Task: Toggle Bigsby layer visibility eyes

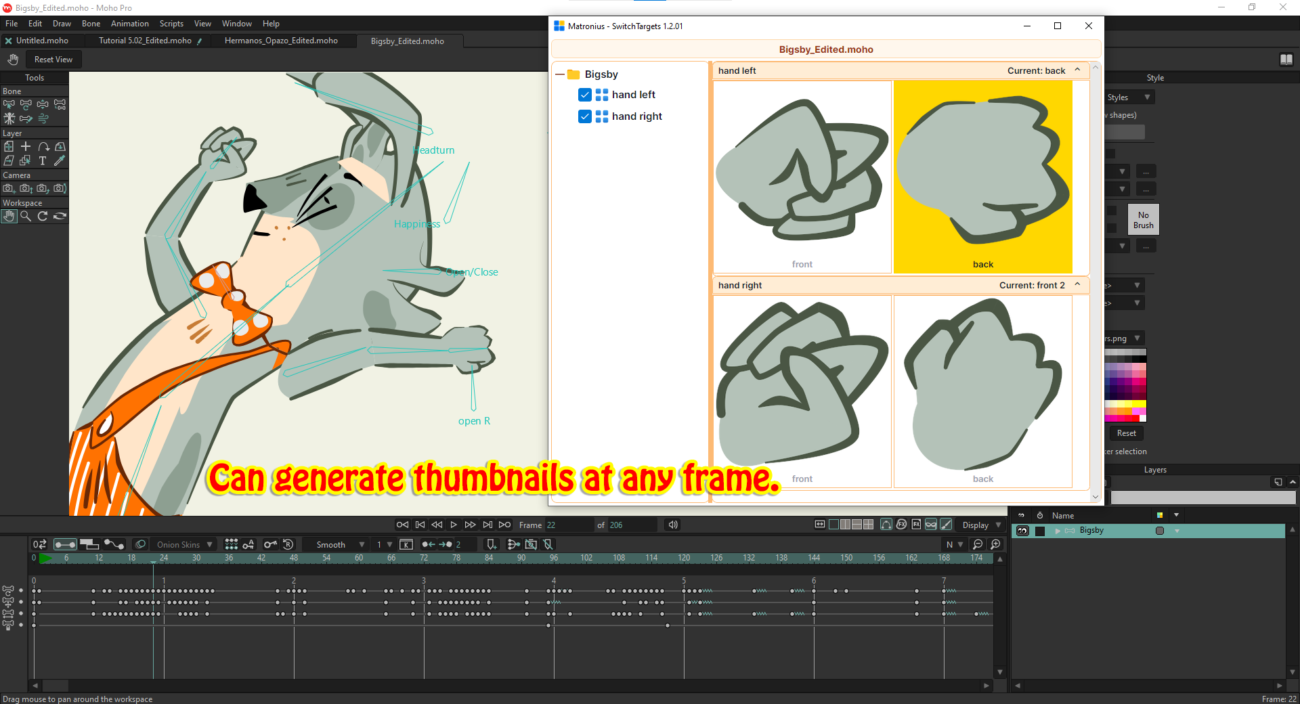Action: click(1022, 531)
